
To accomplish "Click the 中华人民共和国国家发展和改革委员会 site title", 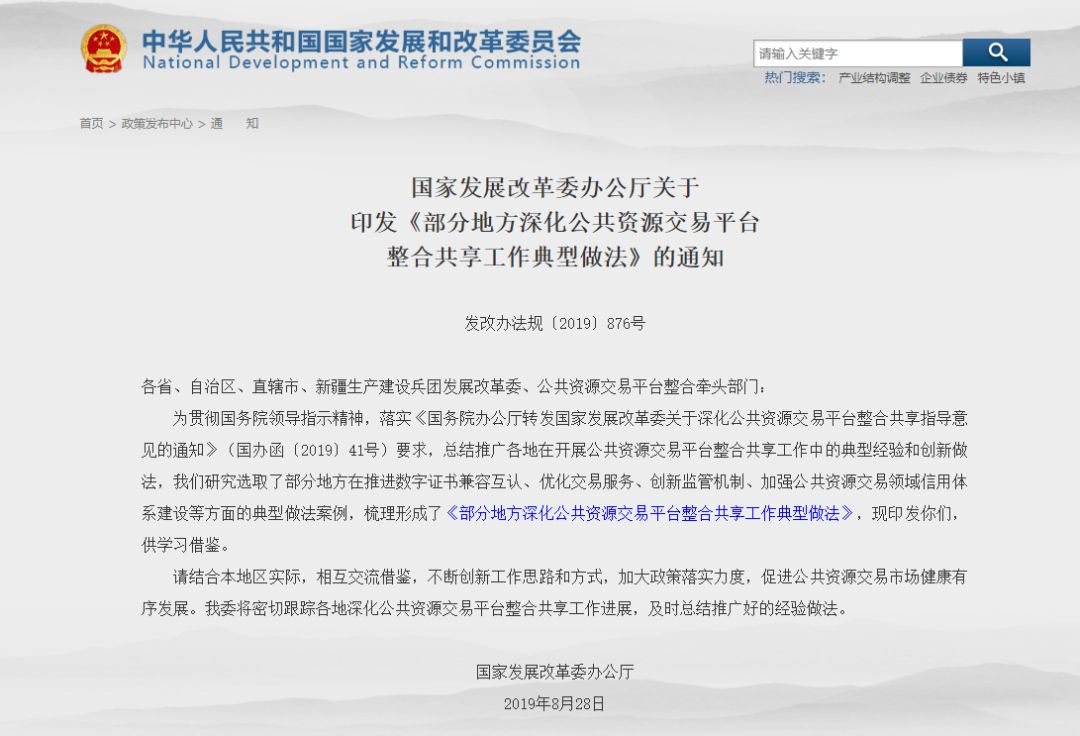I will click(x=362, y=41).
